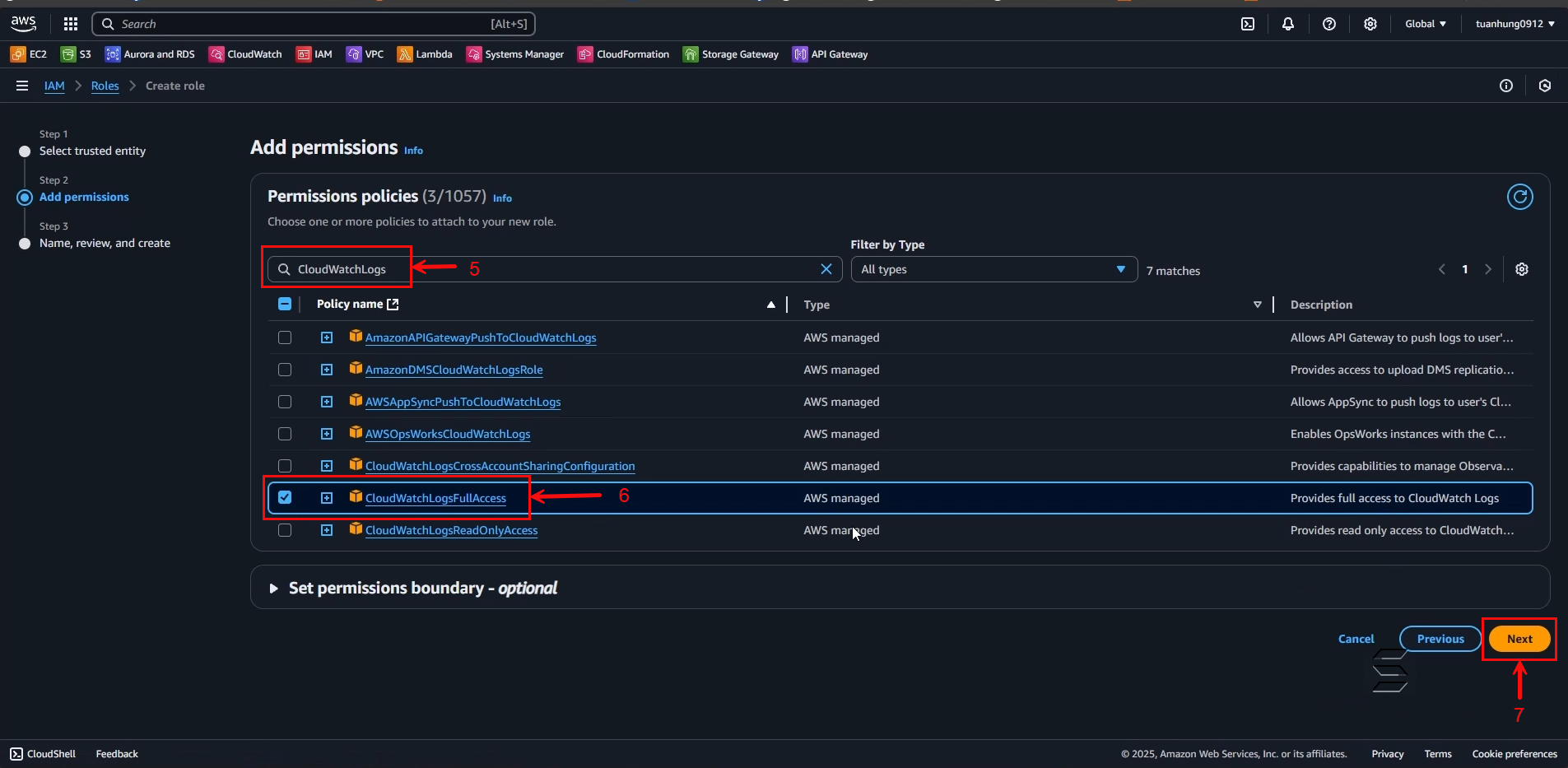Open CloudWatchLogsFullAccess policy link
1568x768 pixels.
(435, 498)
